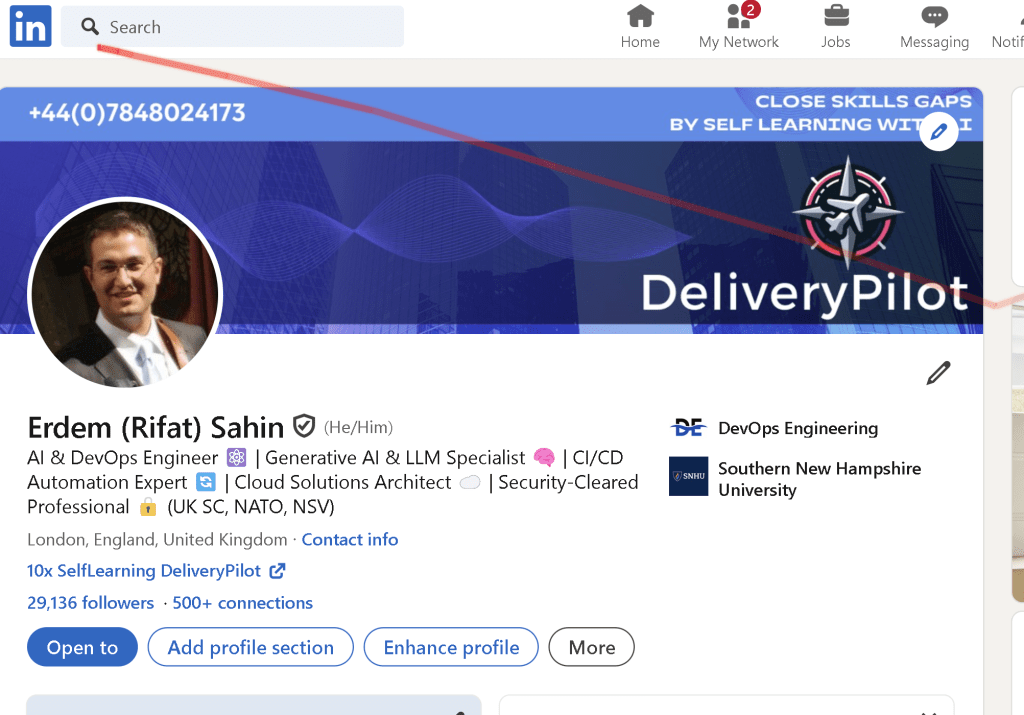Click the London, England, United Kingdom location
Screen dimensions: 1024x715
[x=157, y=539]
